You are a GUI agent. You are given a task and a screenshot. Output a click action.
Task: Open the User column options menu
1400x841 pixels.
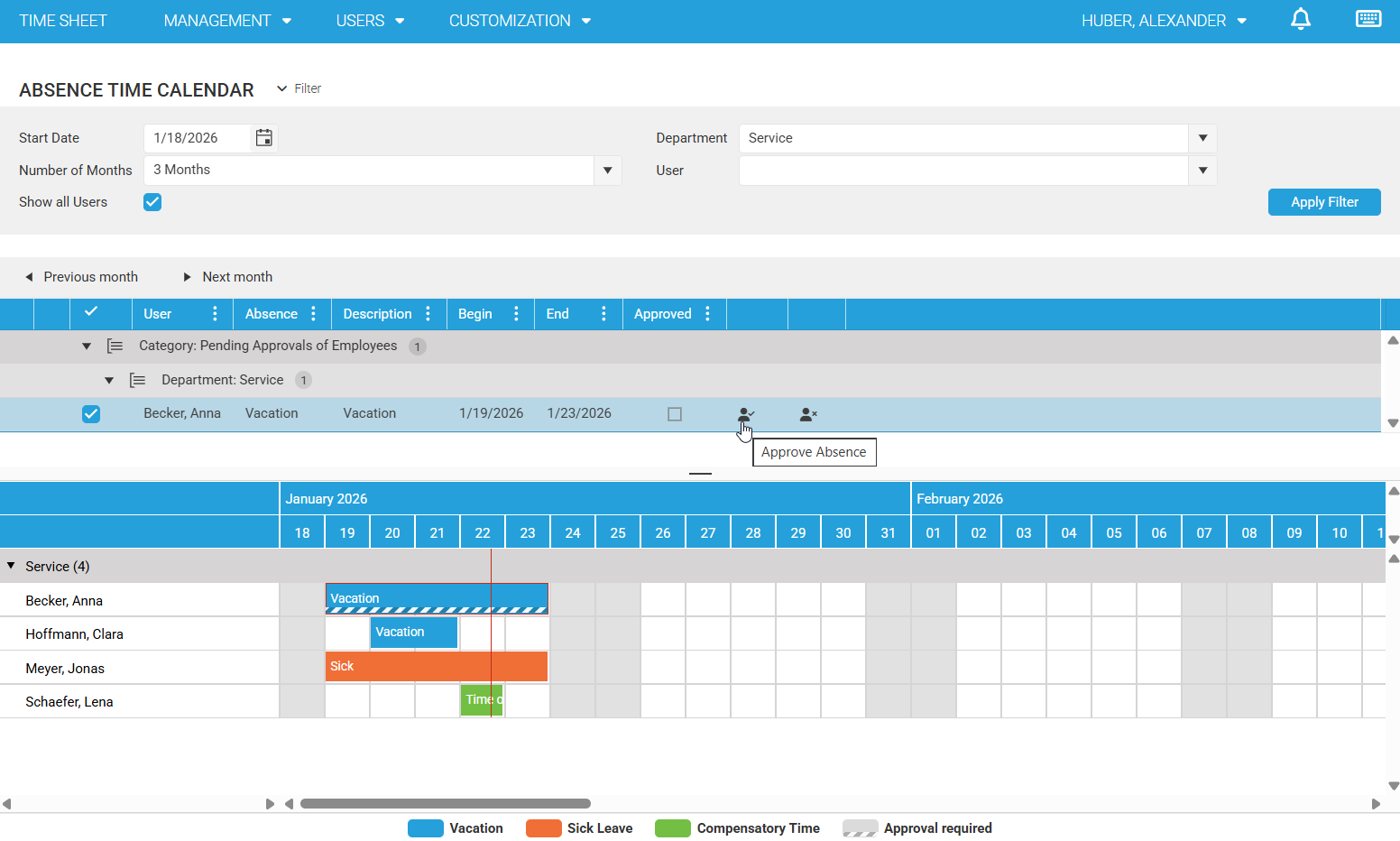tap(215, 314)
